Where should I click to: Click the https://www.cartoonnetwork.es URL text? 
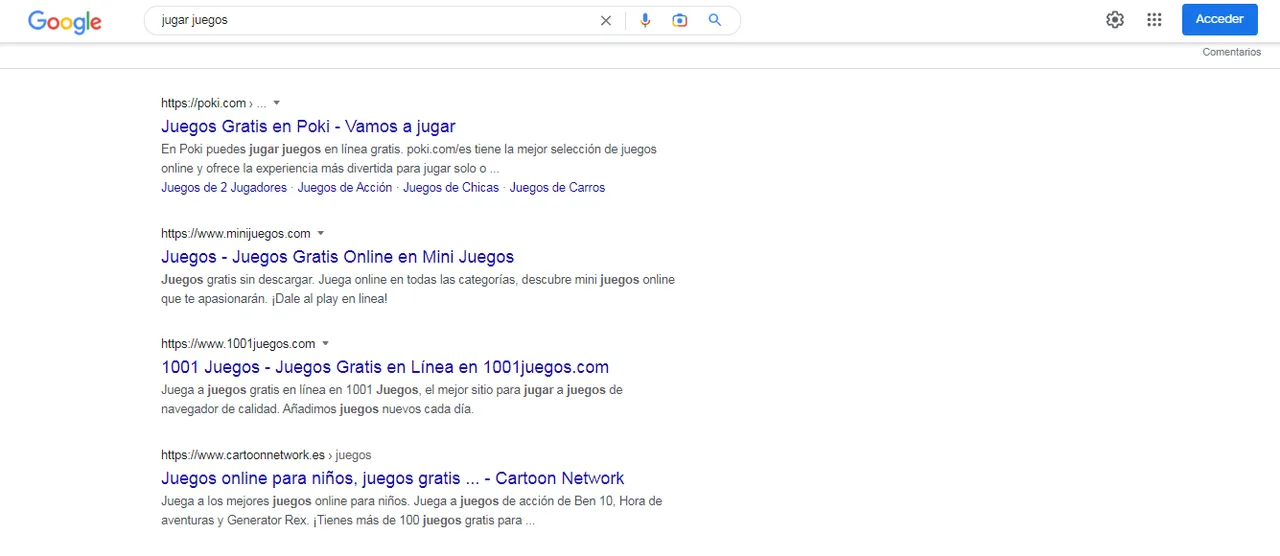(x=243, y=455)
